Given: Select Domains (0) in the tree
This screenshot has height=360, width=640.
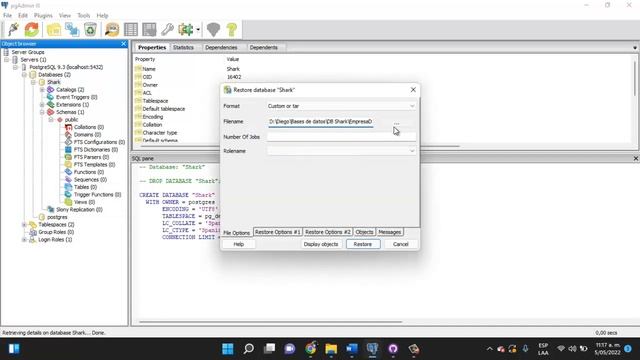Looking at the screenshot, I should [87, 134].
